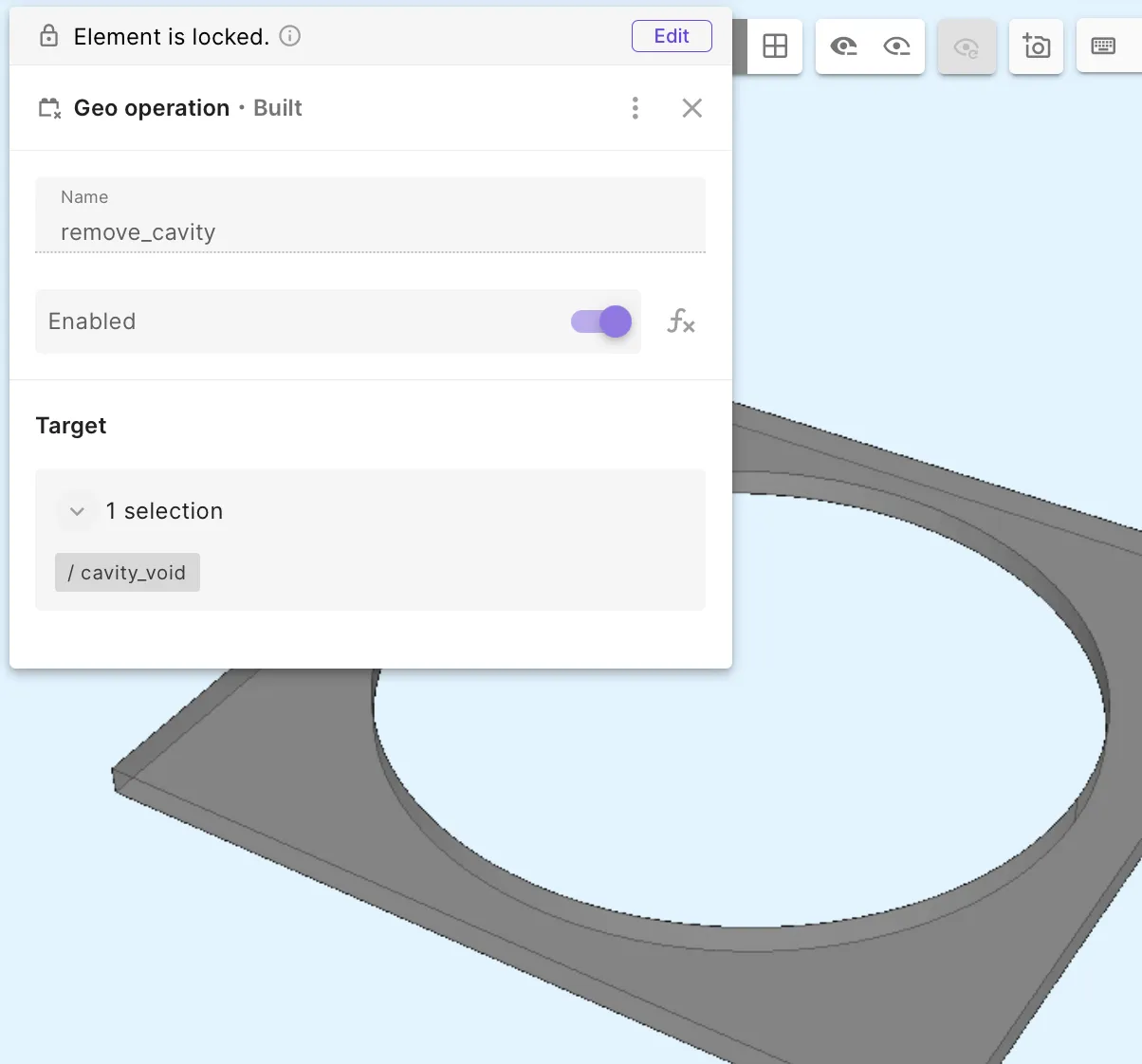Screen dimensions: 1142x1064
Task: Click the remove_cavity name field
Action: [x=370, y=215]
